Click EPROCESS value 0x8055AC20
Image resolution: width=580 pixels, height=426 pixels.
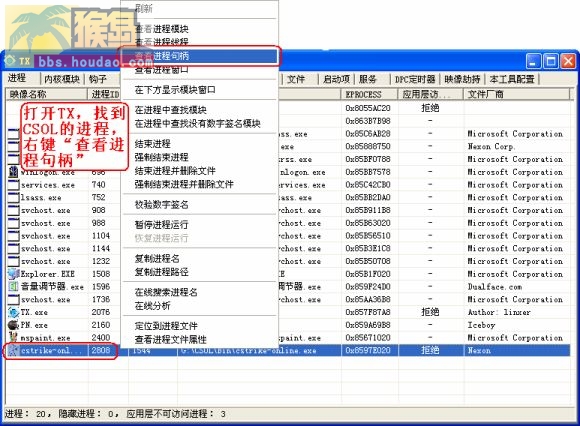368,108
